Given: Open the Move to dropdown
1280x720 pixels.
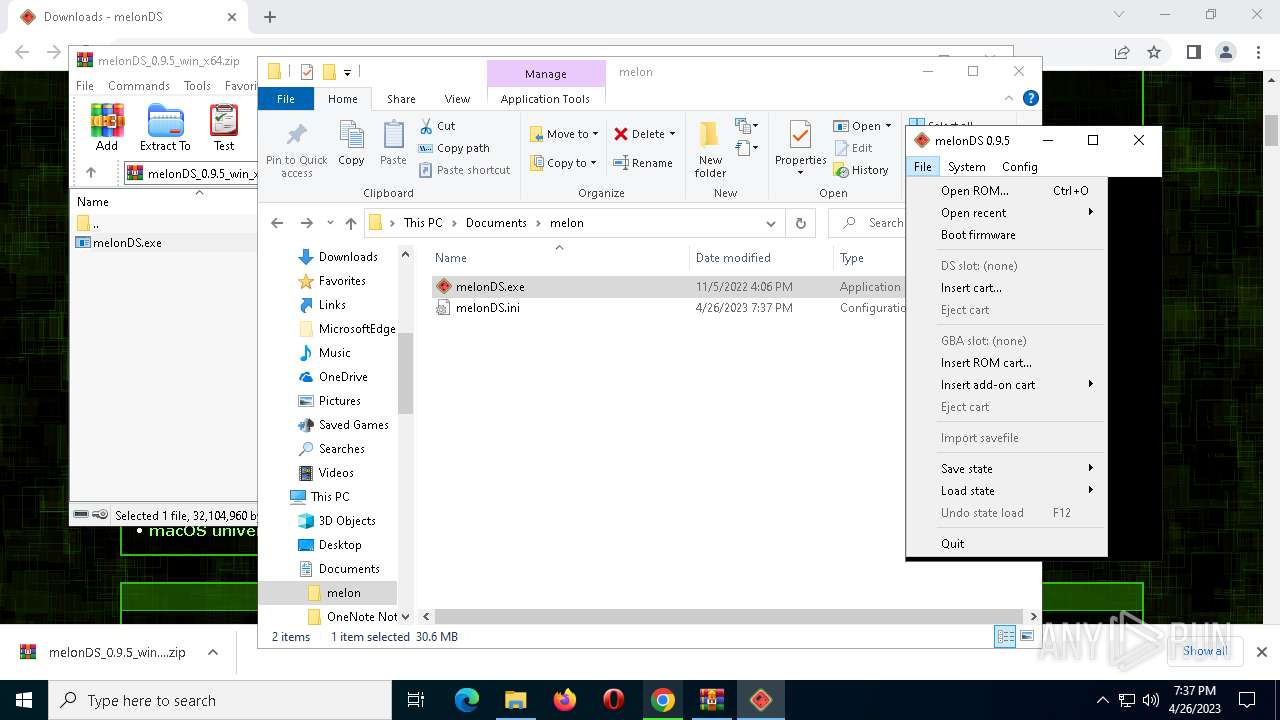Looking at the screenshot, I should [x=564, y=134].
